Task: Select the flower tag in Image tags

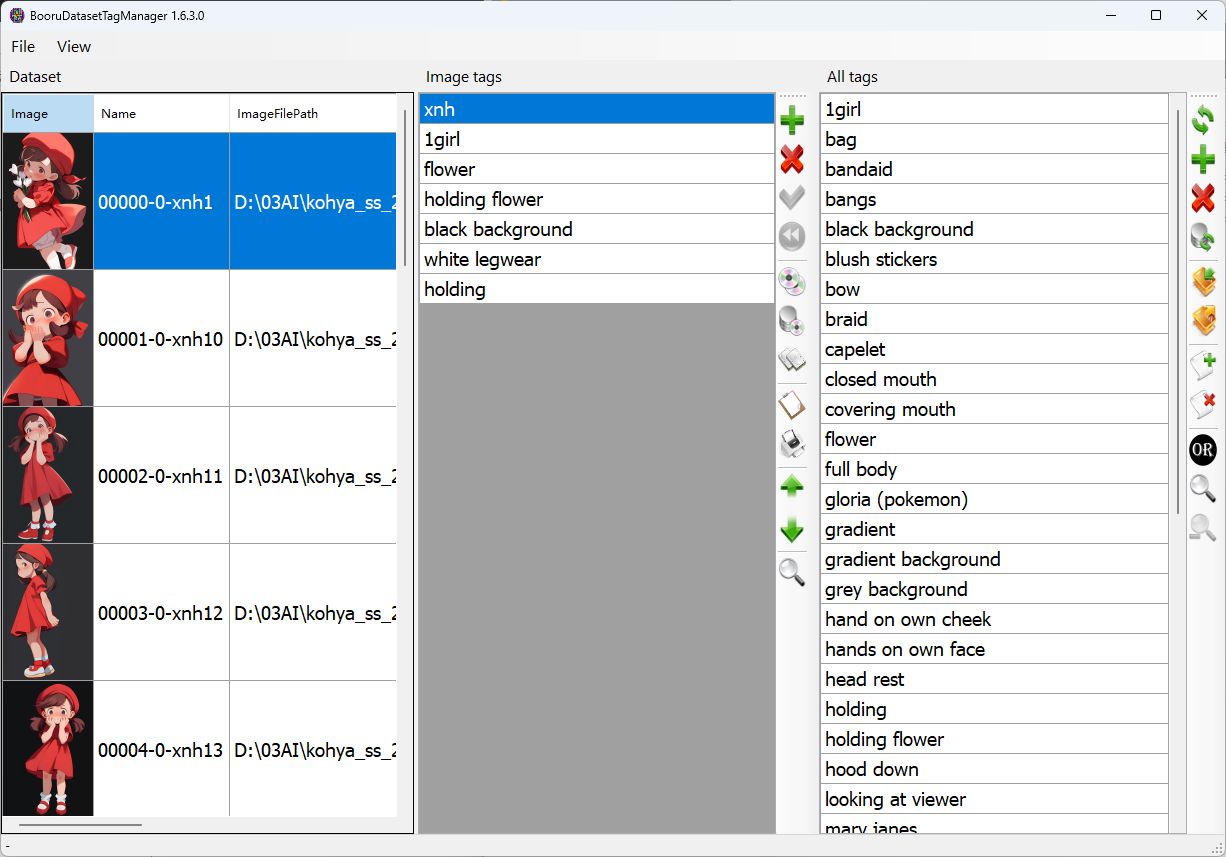Action: (597, 169)
